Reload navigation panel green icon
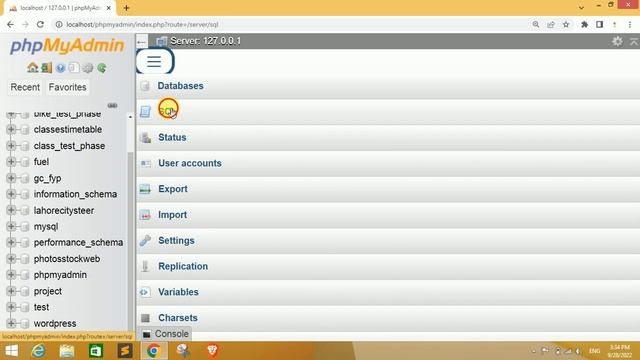 click(102, 68)
